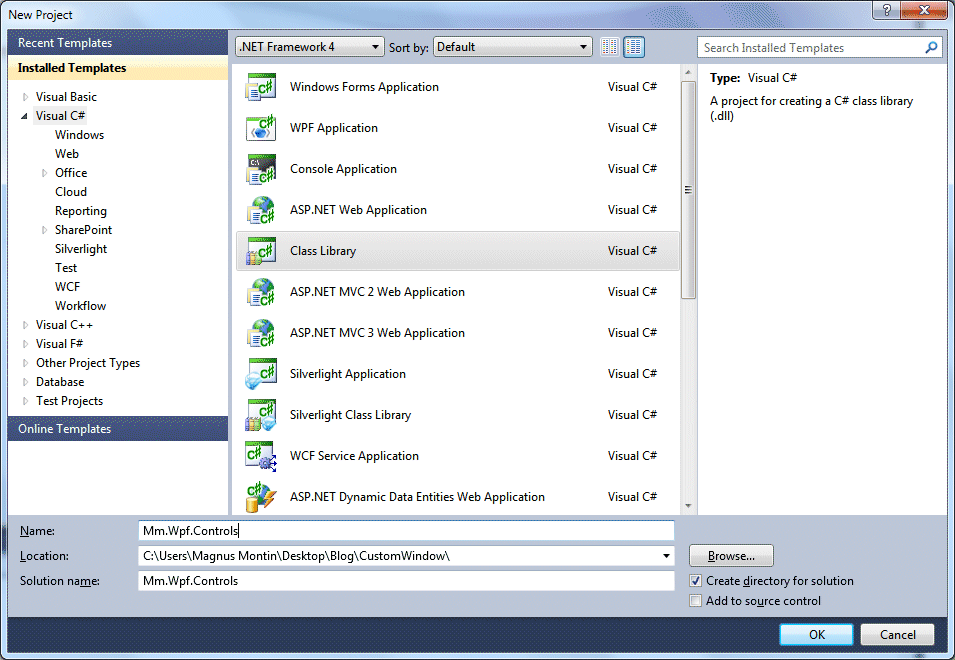This screenshot has width=955, height=660.
Task: Click the project Name input field
Action: pos(400,531)
